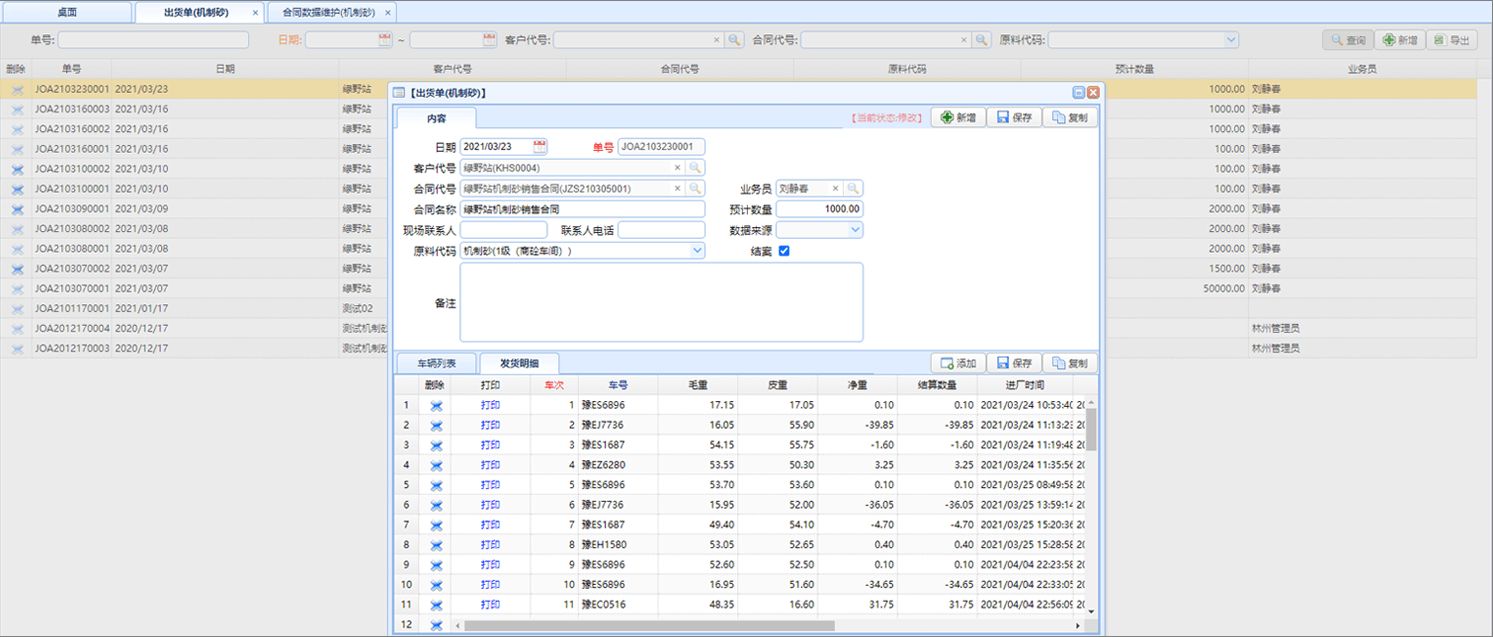Screen dimensions: 1493x637
Task: Open the 车辆列表 tab
Action: [x=437, y=363]
